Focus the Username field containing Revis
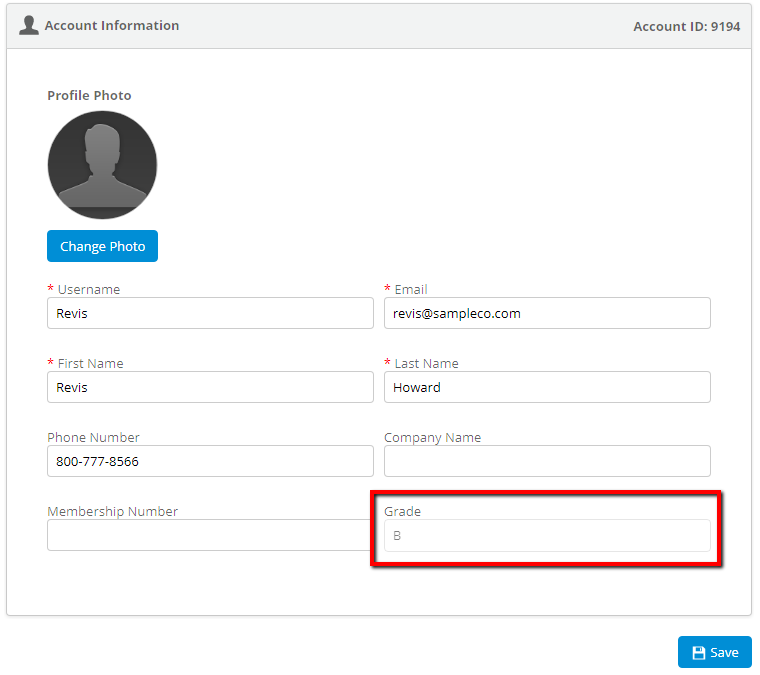 tap(210, 314)
